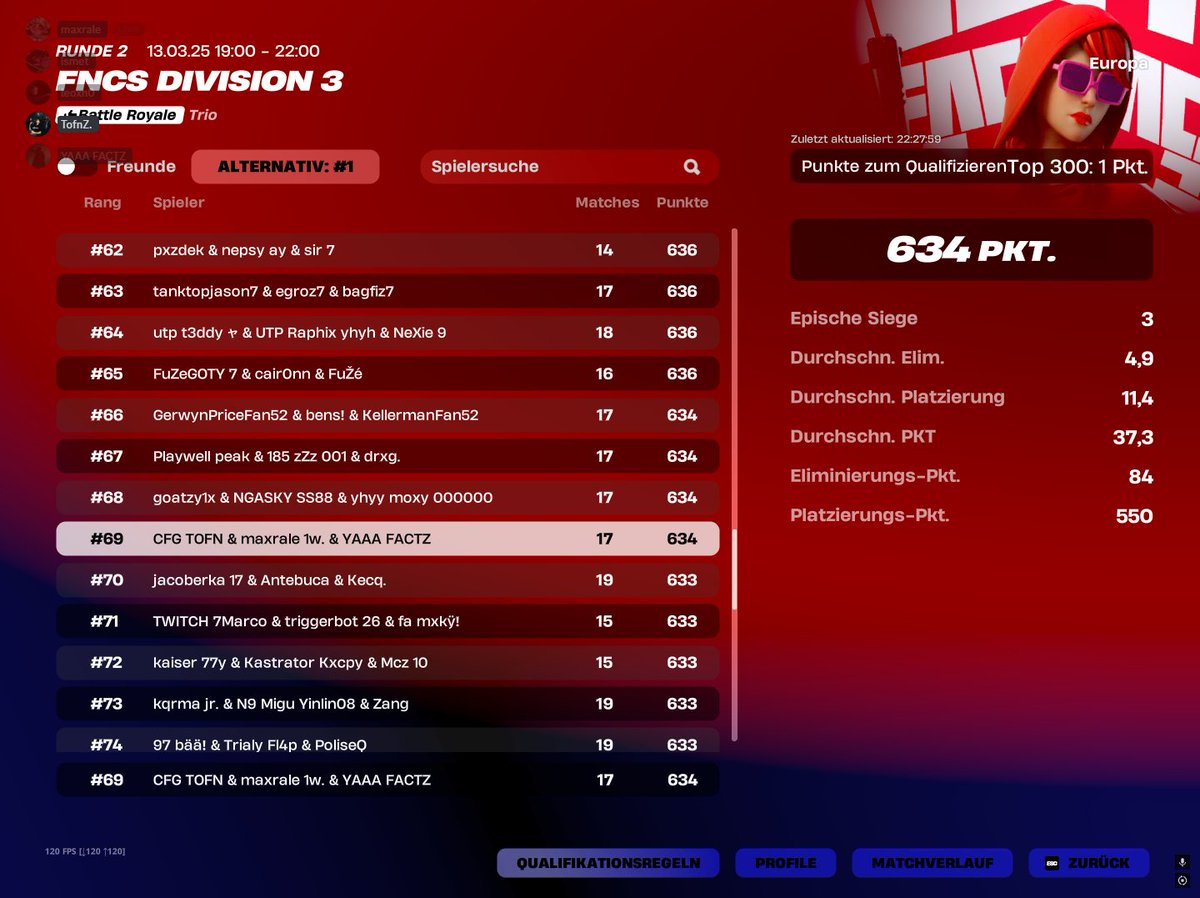This screenshot has height=898, width=1200.
Task: Select row #71 TWITCH 7Marco team
Action: pyautogui.click(x=388, y=621)
